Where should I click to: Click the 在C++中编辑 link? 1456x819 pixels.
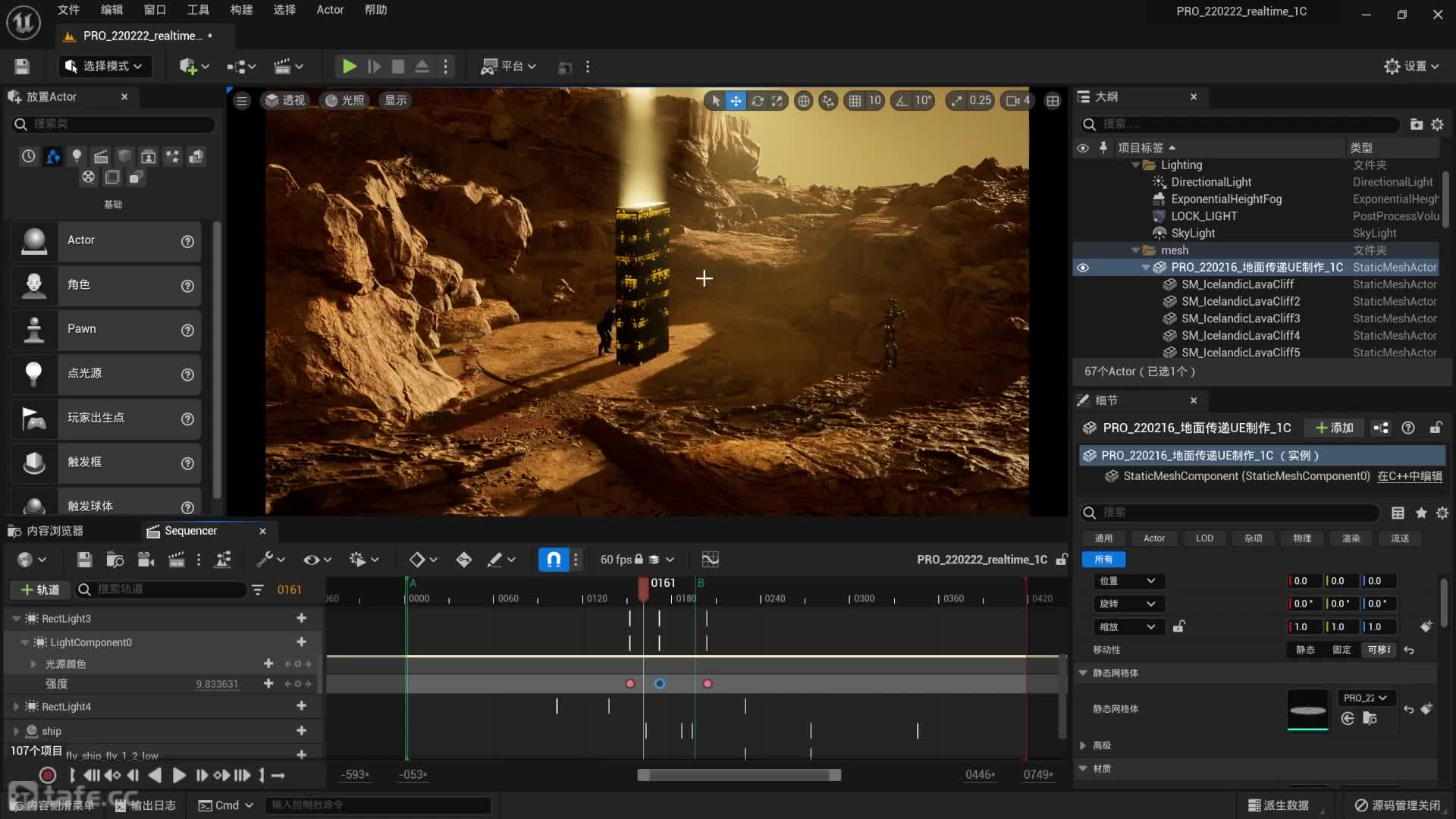(x=1410, y=476)
